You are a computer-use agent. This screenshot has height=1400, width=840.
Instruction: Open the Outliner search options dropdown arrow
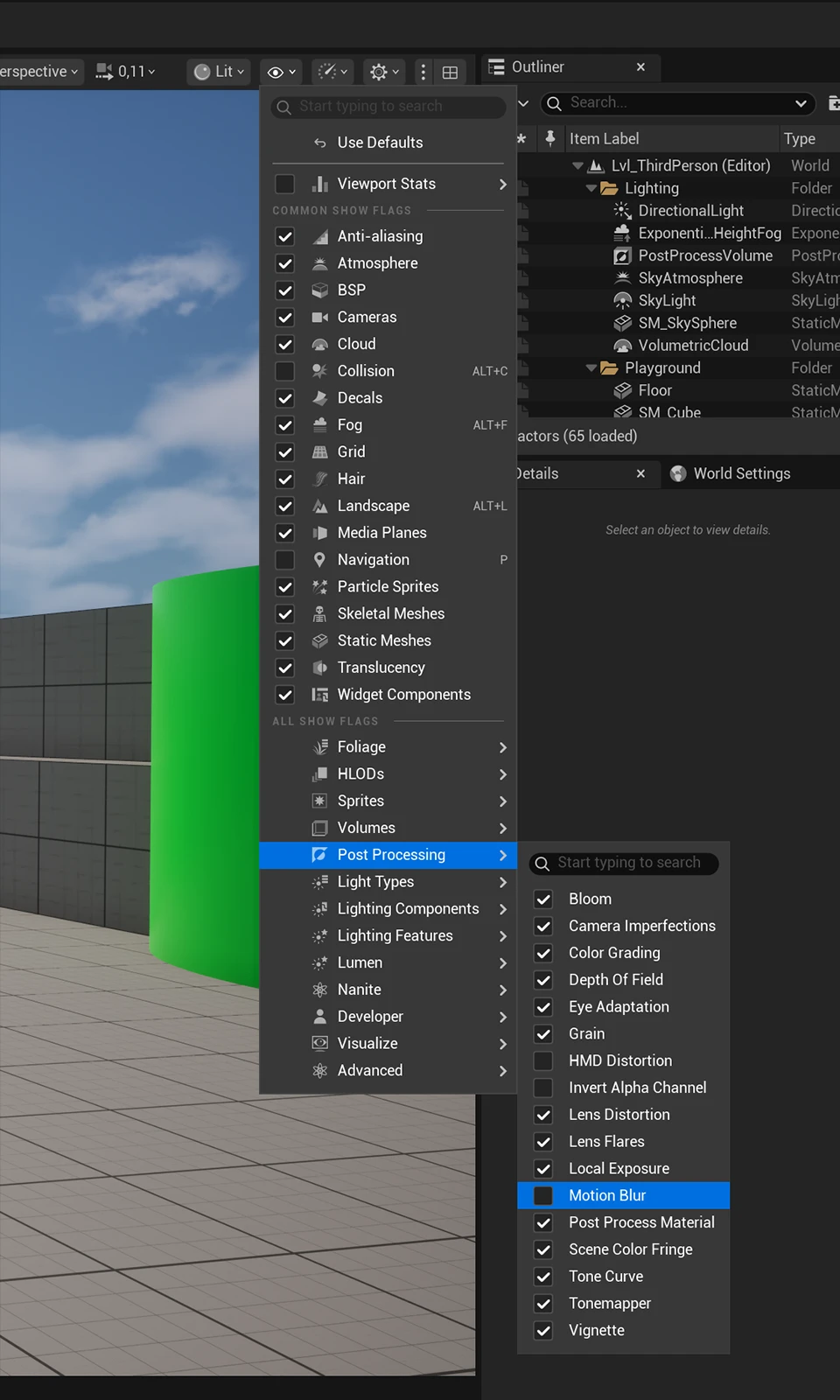(801, 103)
